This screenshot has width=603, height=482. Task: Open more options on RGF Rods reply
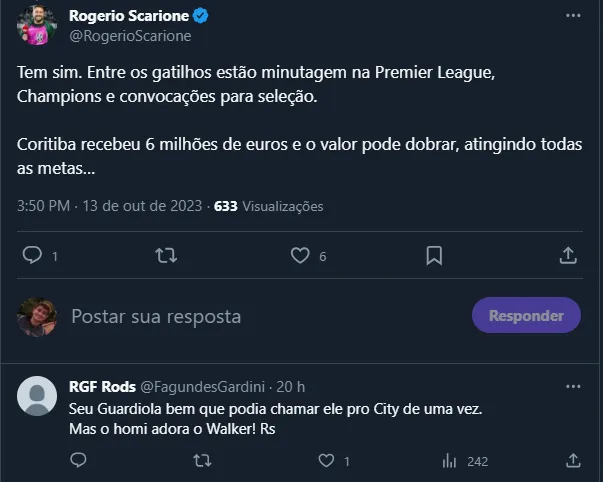[x=572, y=386]
